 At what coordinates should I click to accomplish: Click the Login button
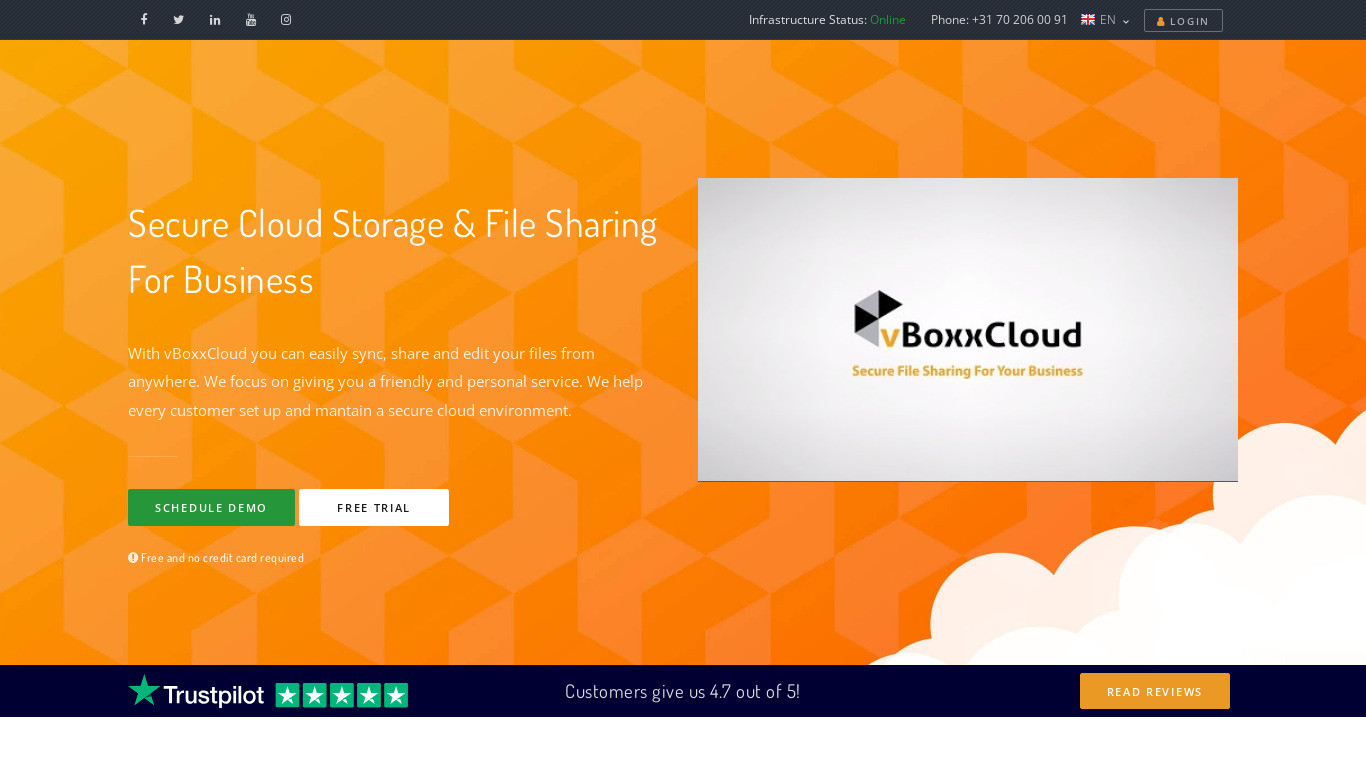click(x=1183, y=21)
